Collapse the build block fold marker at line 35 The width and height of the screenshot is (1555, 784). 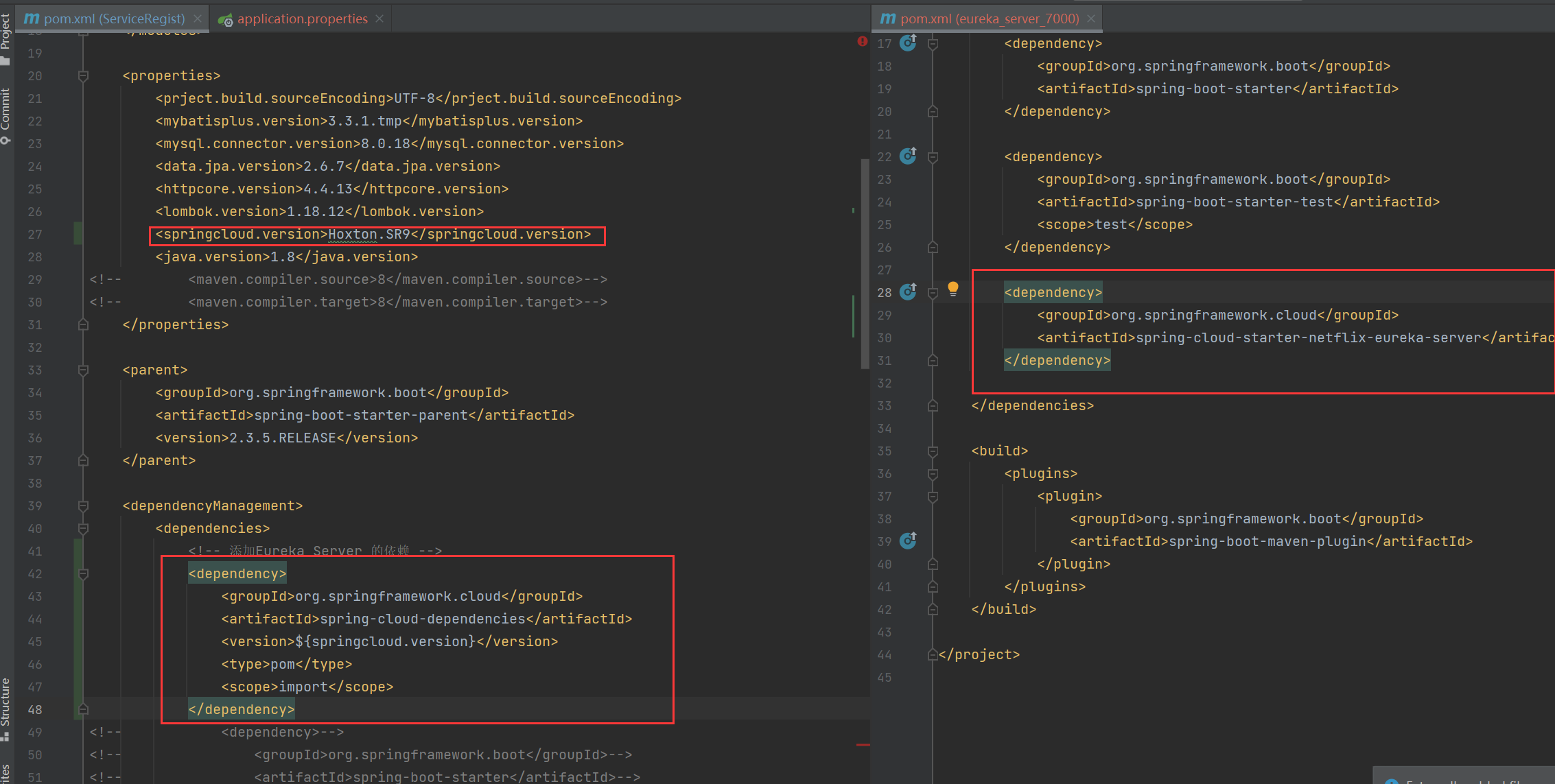click(933, 451)
